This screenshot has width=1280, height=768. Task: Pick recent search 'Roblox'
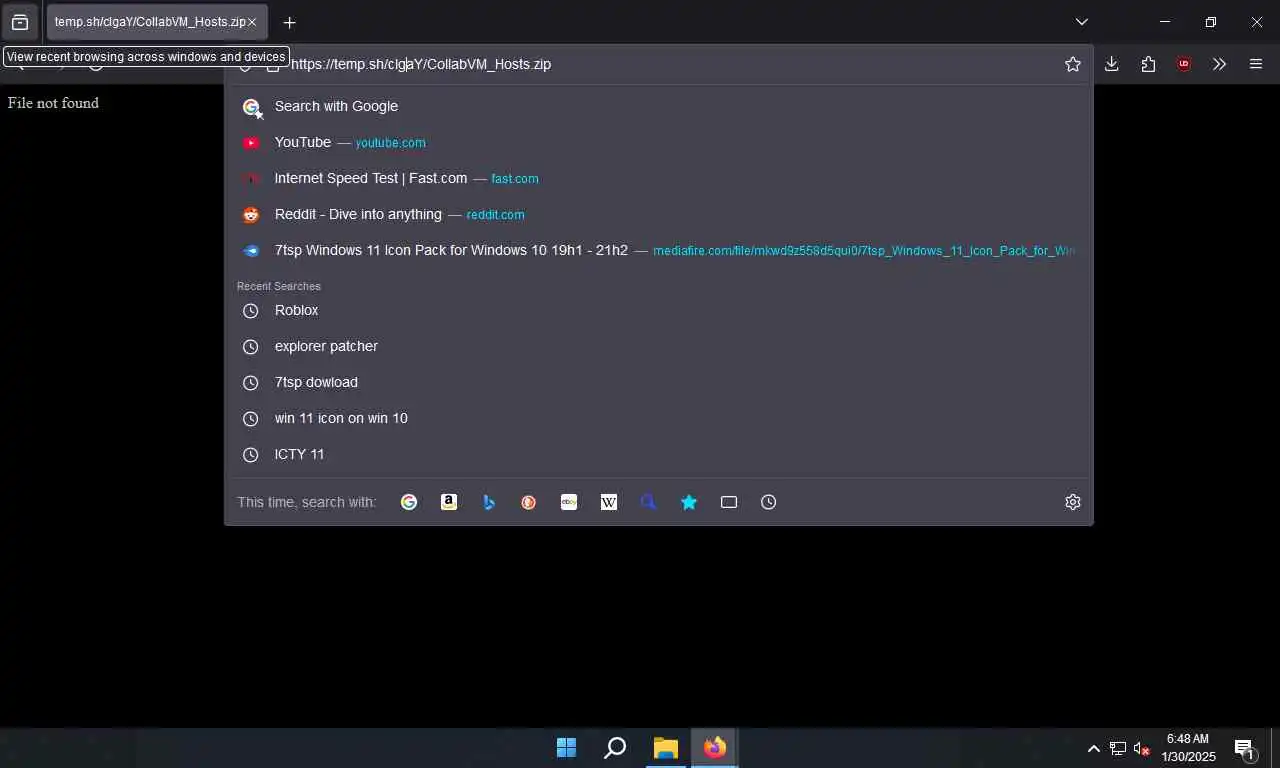pos(659,310)
